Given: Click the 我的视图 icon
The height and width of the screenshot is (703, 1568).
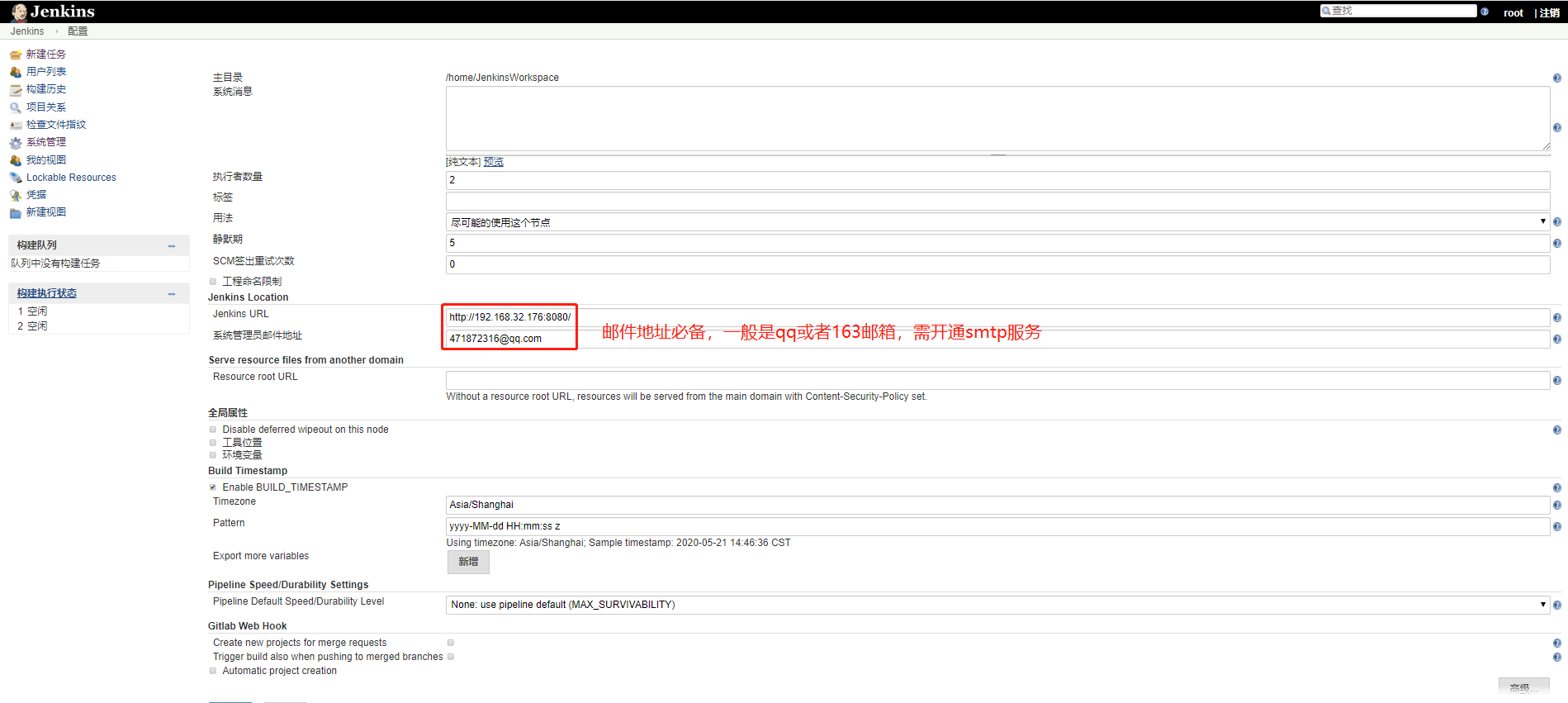Looking at the screenshot, I should coord(16,160).
